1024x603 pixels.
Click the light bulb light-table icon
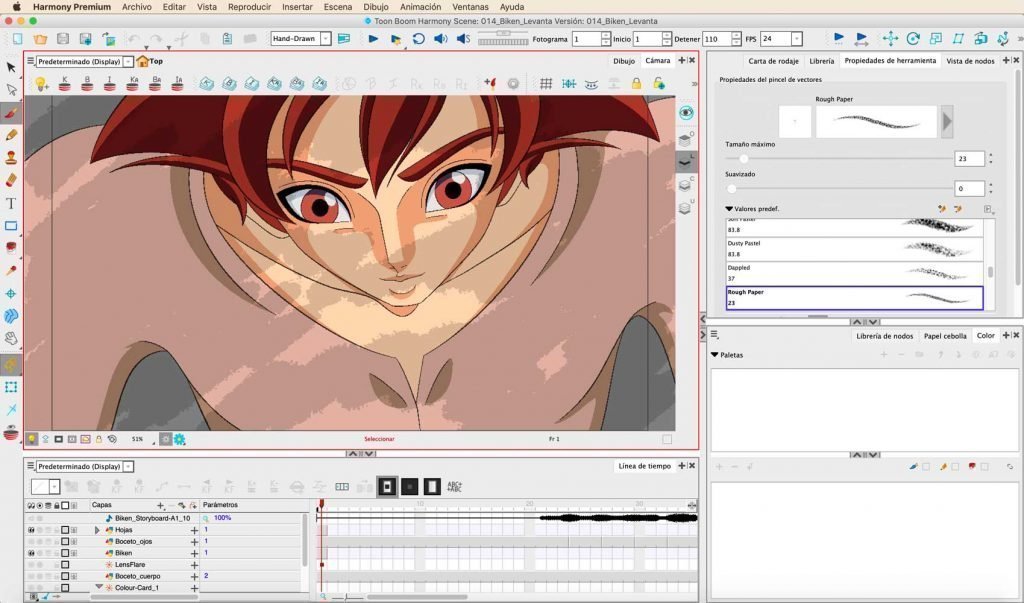pos(41,84)
